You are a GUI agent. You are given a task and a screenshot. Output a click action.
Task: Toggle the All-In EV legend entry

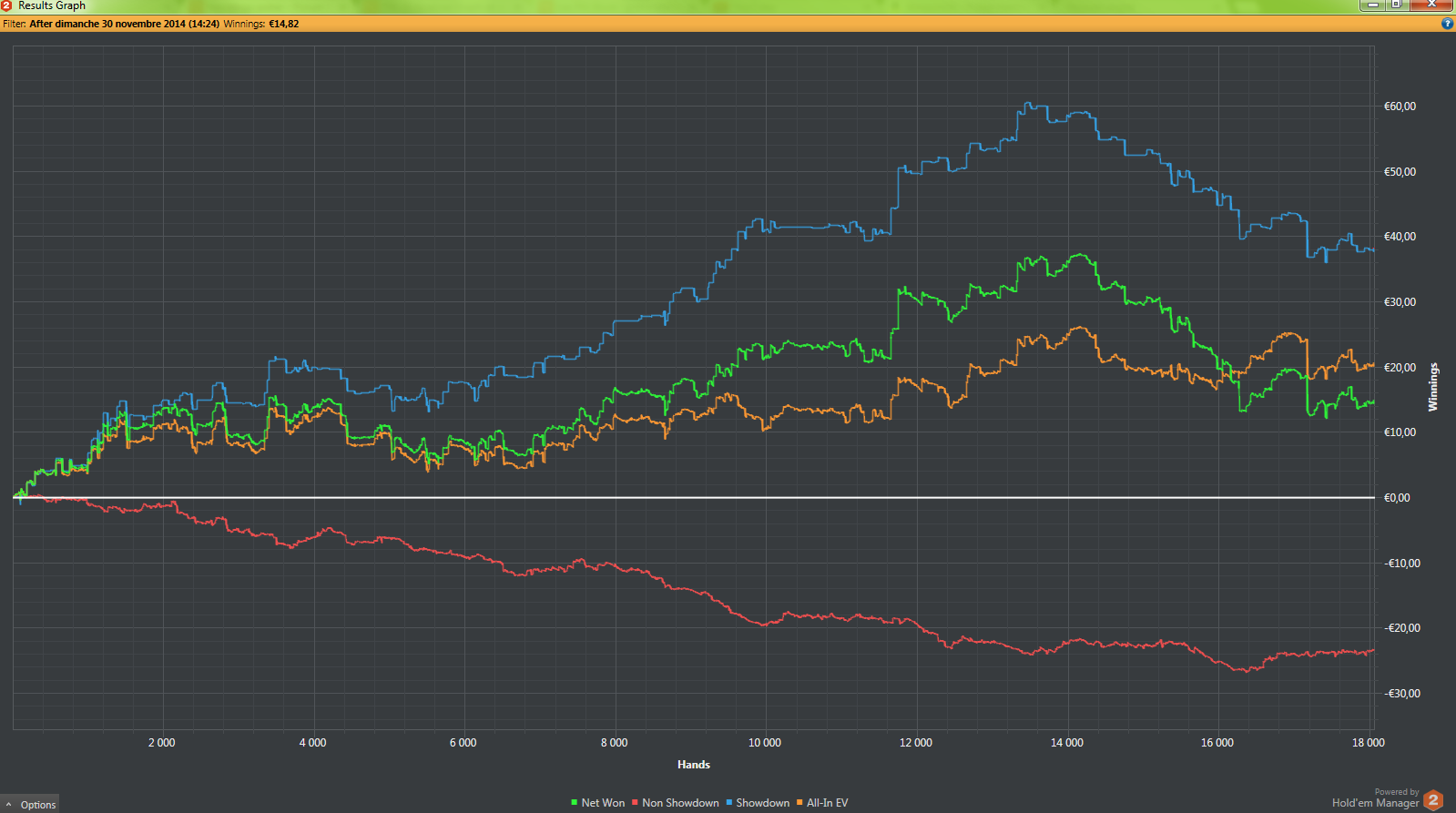click(x=822, y=803)
